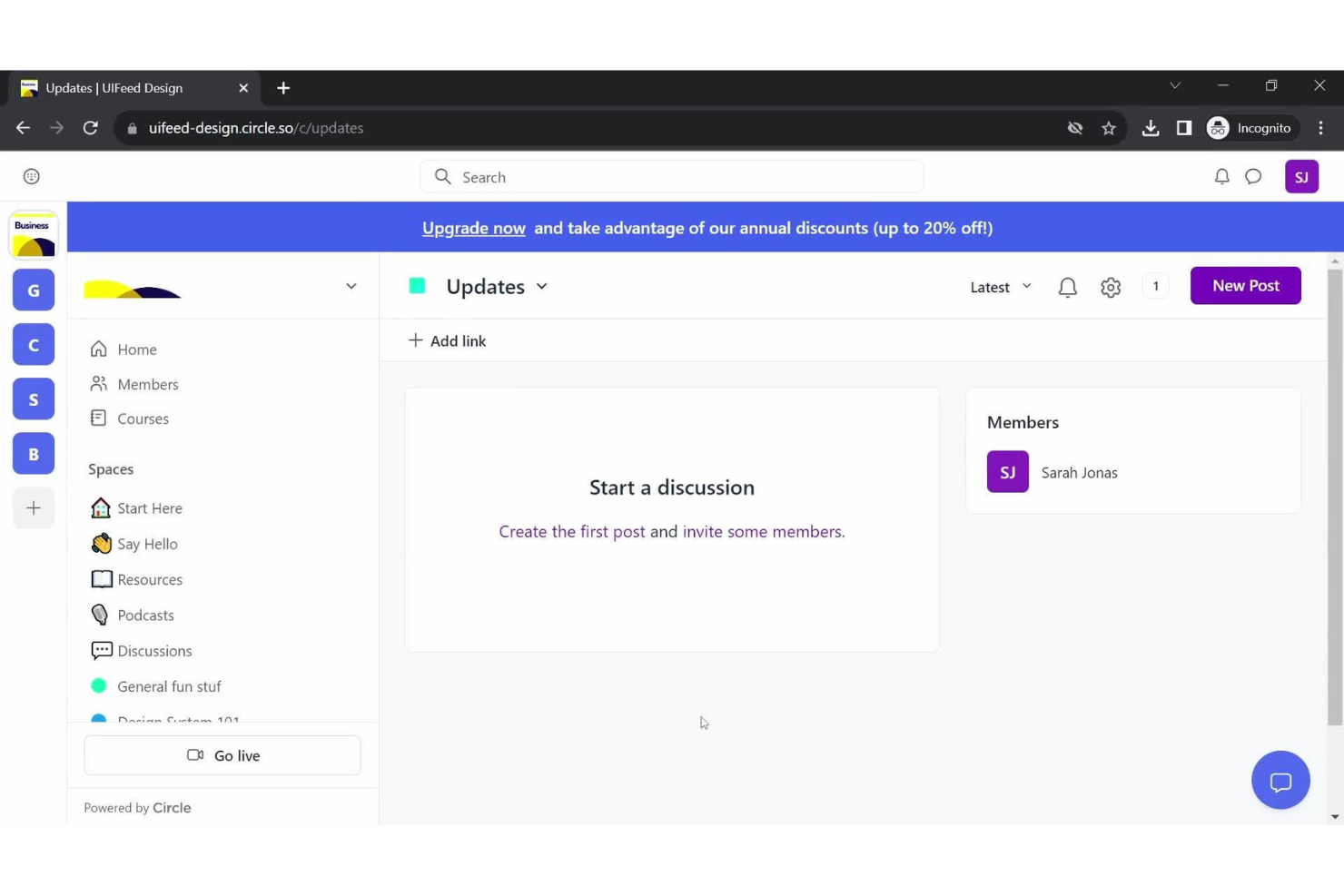Viewport: 1344px width, 896px height.
Task: Toggle the browser side panel icon
Action: (1184, 128)
